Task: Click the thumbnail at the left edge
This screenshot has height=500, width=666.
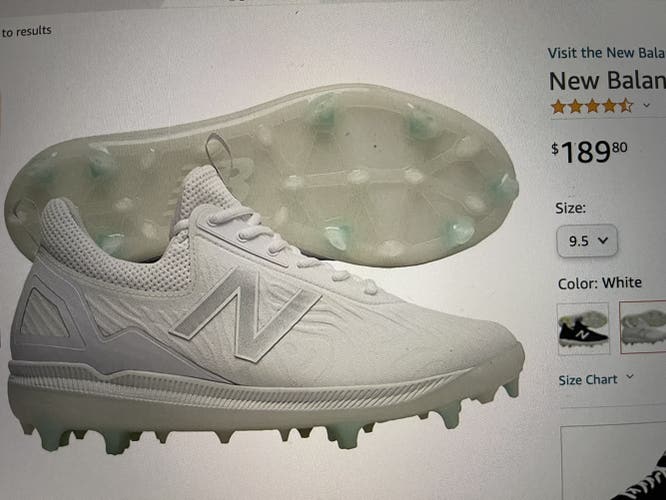Action: click(x=3, y=110)
